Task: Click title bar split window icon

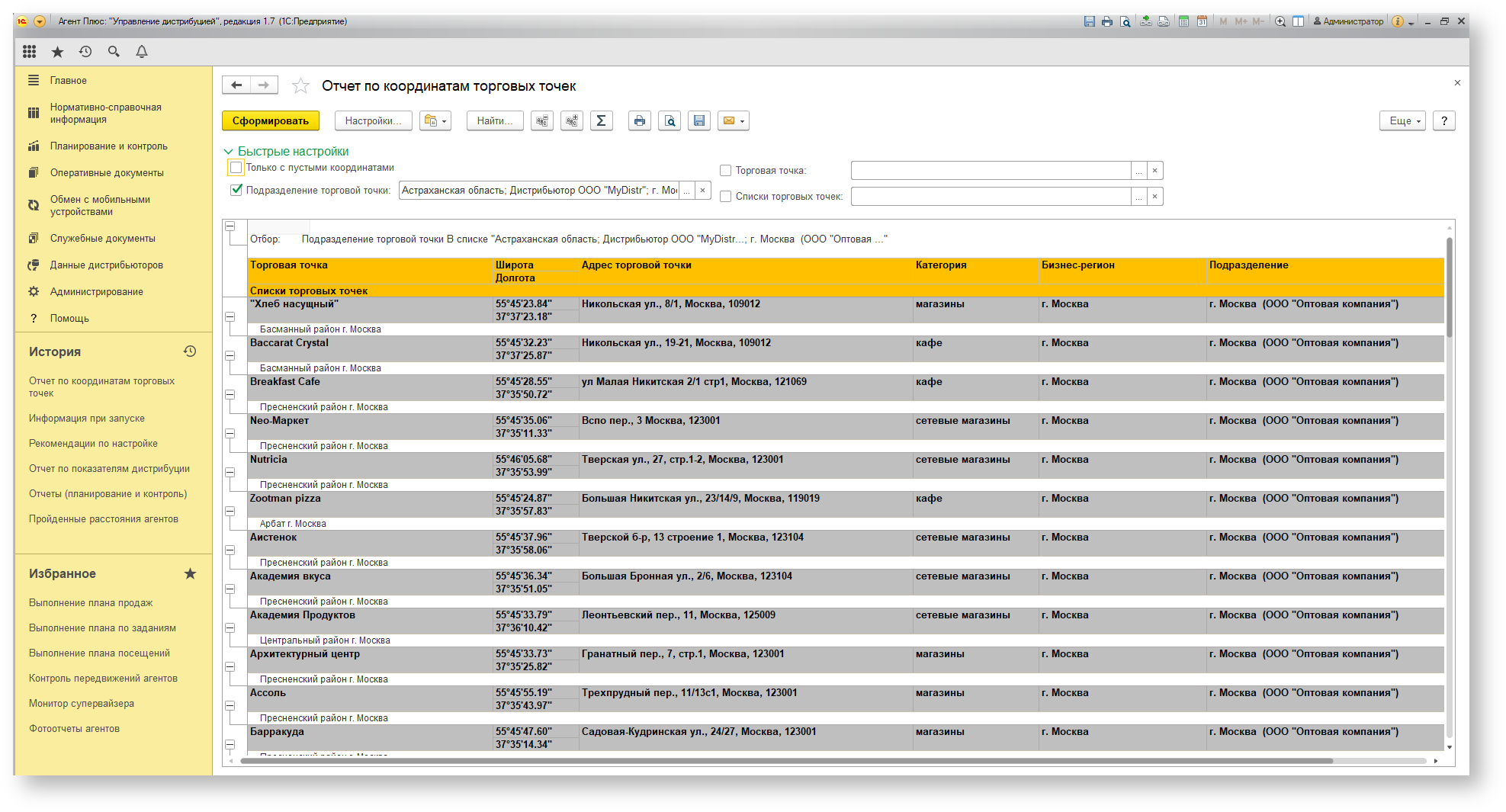Action: point(1298,21)
